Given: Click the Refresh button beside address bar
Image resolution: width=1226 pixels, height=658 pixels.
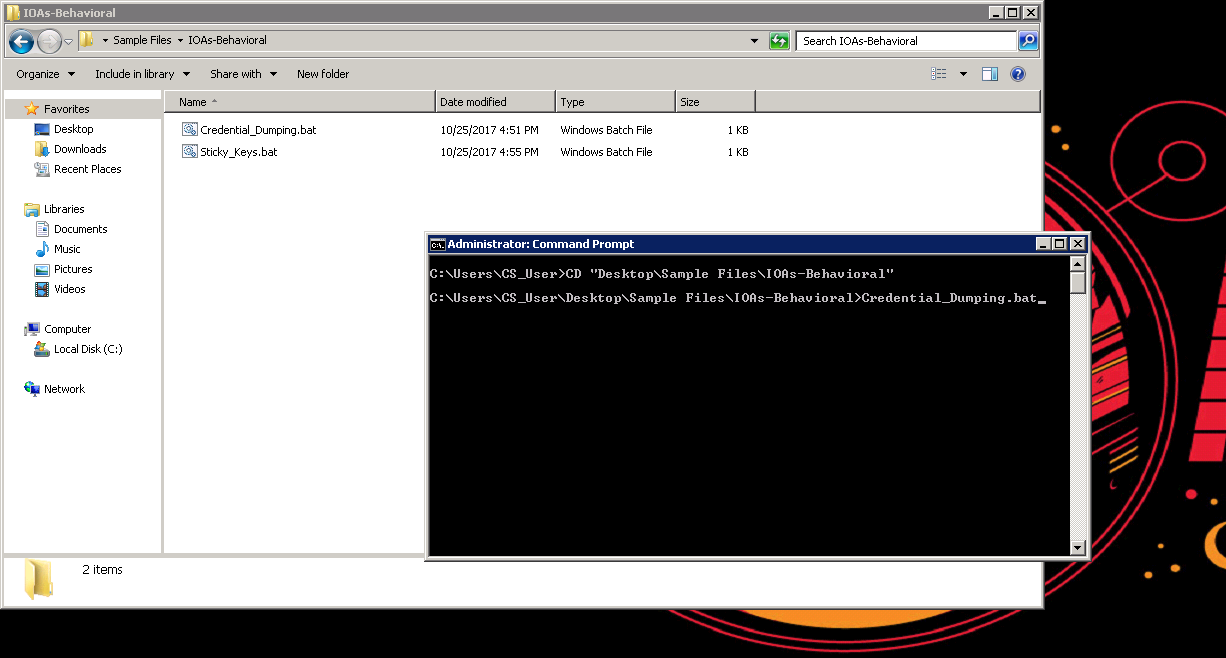Looking at the screenshot, I should pos(779,41).
